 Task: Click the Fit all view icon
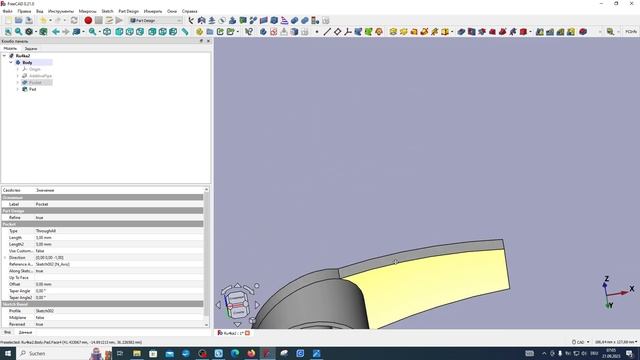tap(8, 31)
